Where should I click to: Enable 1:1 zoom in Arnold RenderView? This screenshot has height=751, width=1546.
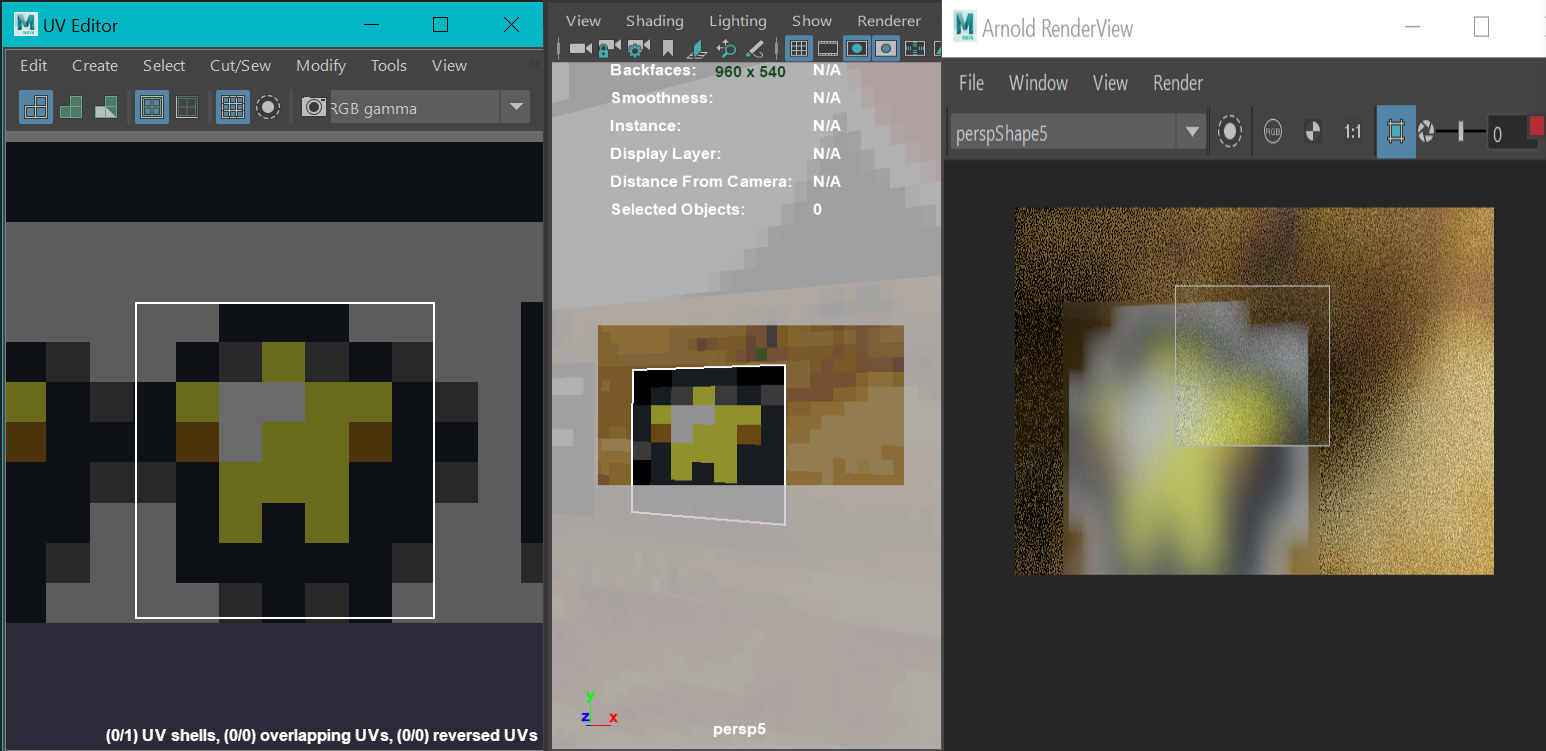(x=1353, y=131)
